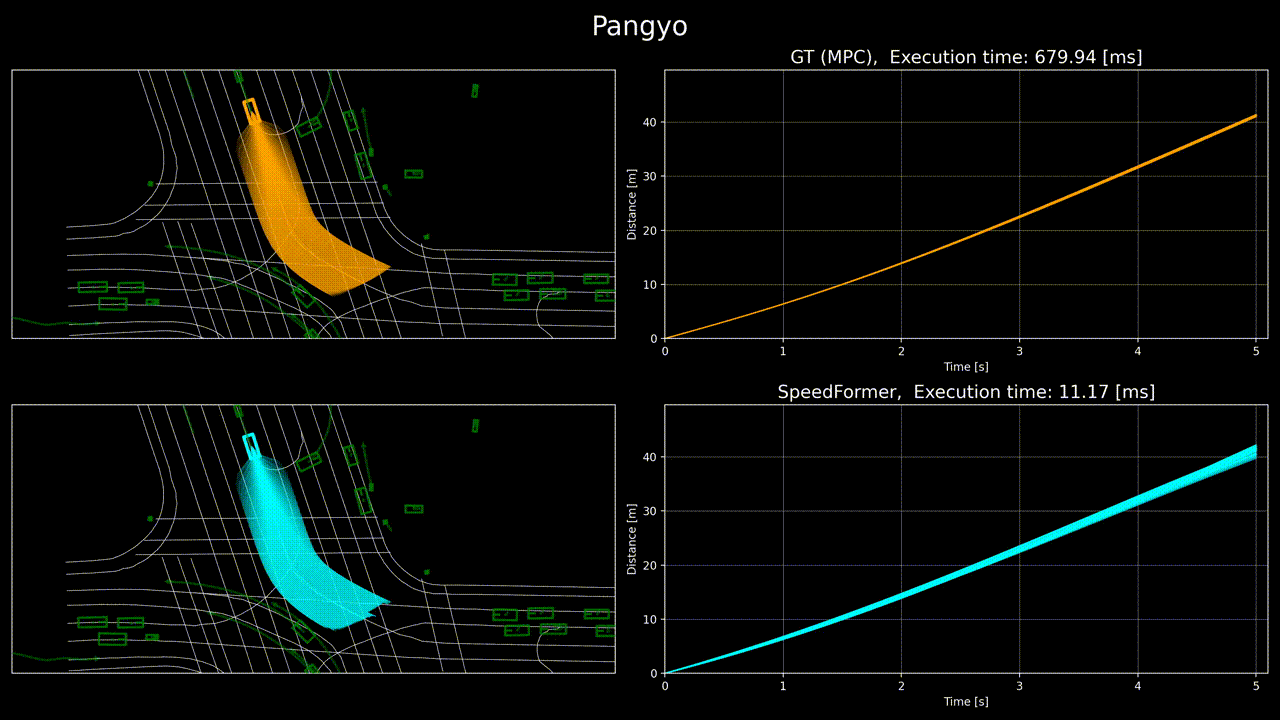Select green vehicle box at bottom map's right edge
Screen dimensions: 1280x720
point(605,631)
